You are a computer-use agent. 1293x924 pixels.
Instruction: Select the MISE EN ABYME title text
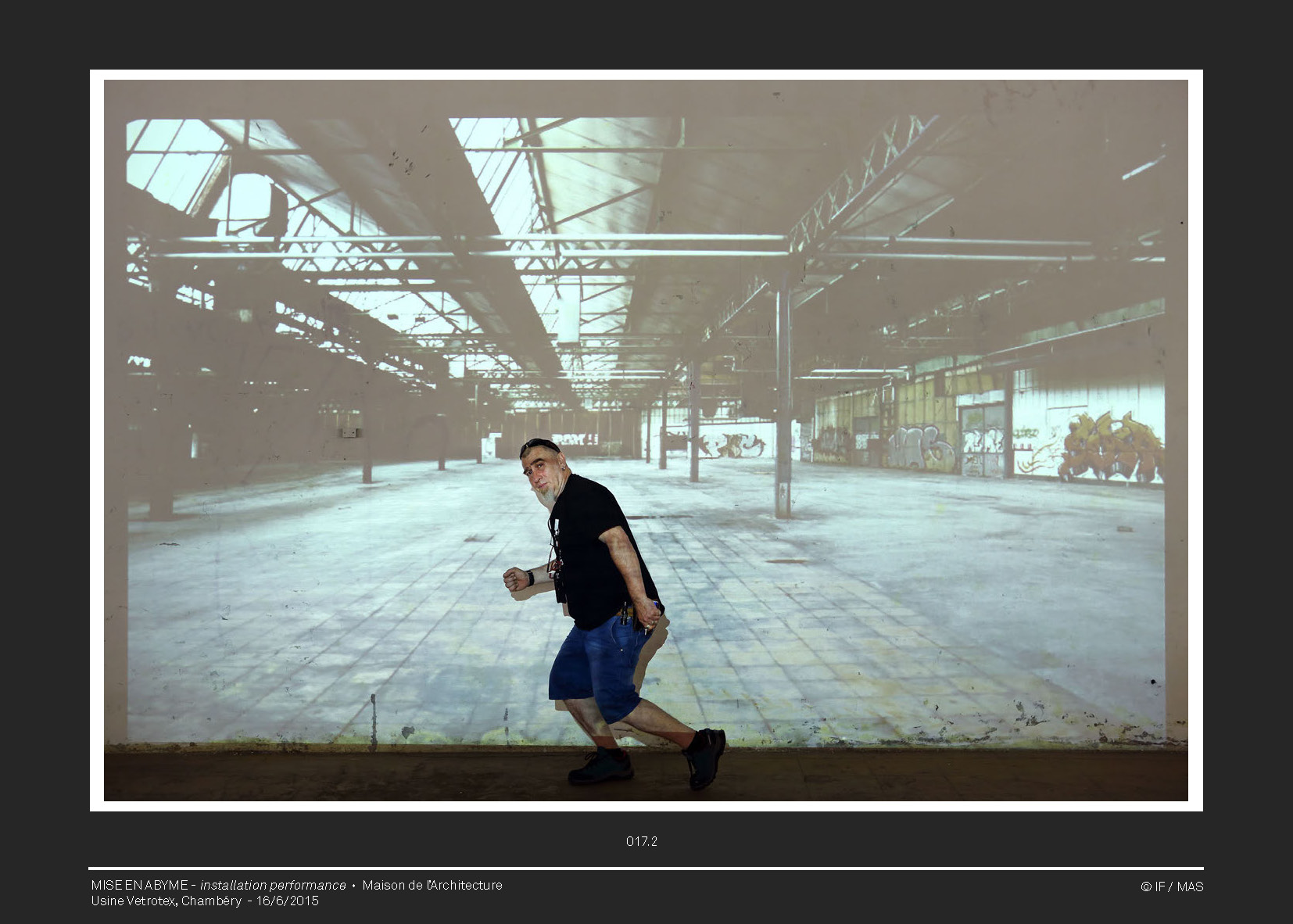tap(139, 885)
